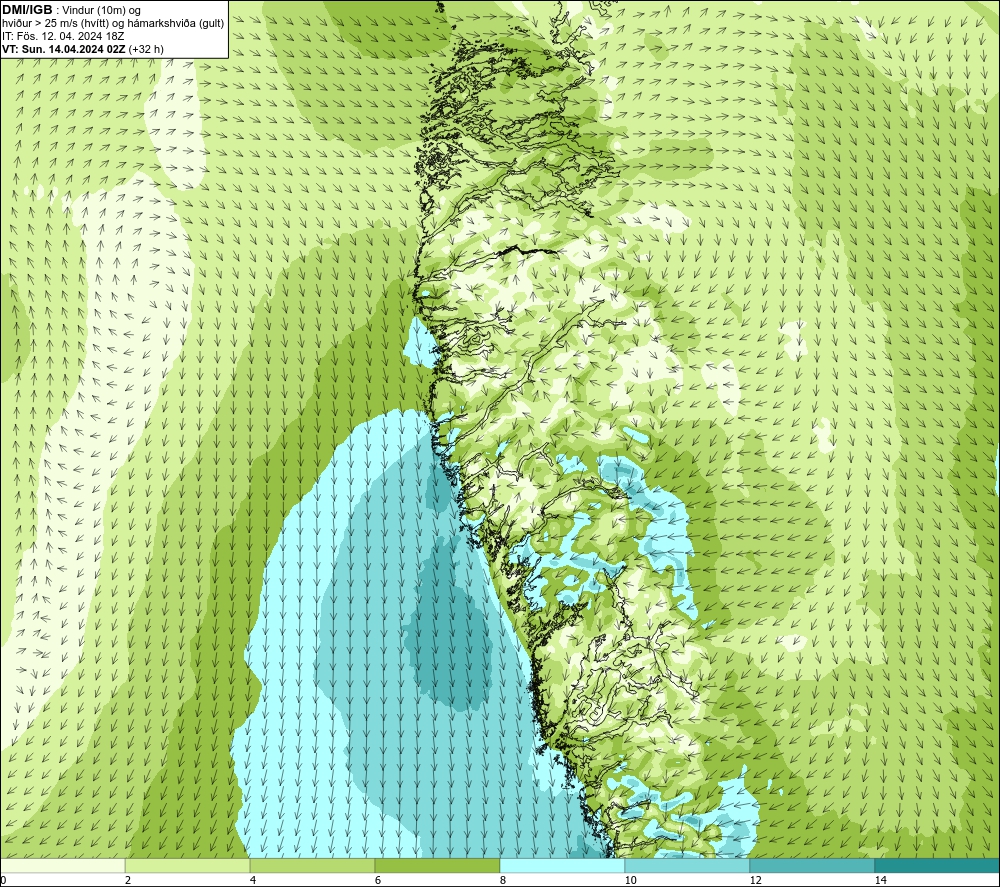Click the '8' scale label
This screenshot has height=887, width=1000.
pyautogui.click(x=503, y=880)
